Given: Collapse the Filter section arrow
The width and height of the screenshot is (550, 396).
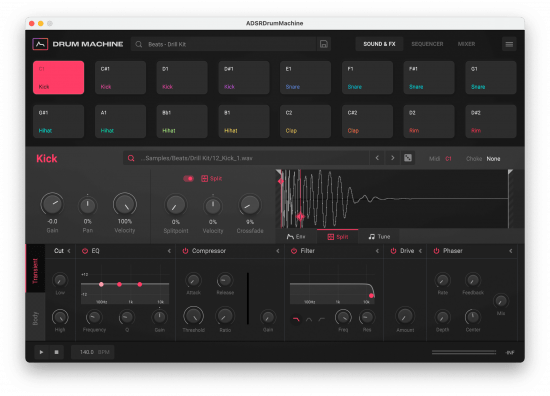Looking at the screenshot, I should point(377,251).
